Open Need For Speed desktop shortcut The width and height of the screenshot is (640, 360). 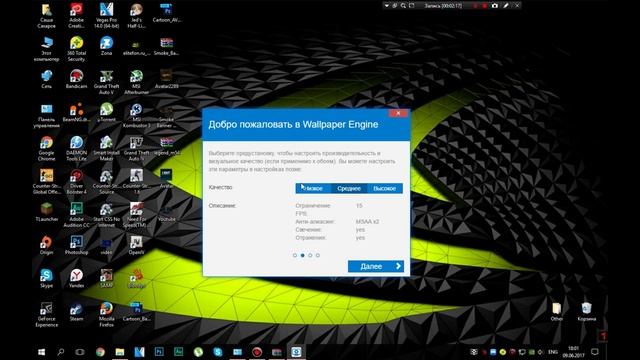click(x=136, y=215)
